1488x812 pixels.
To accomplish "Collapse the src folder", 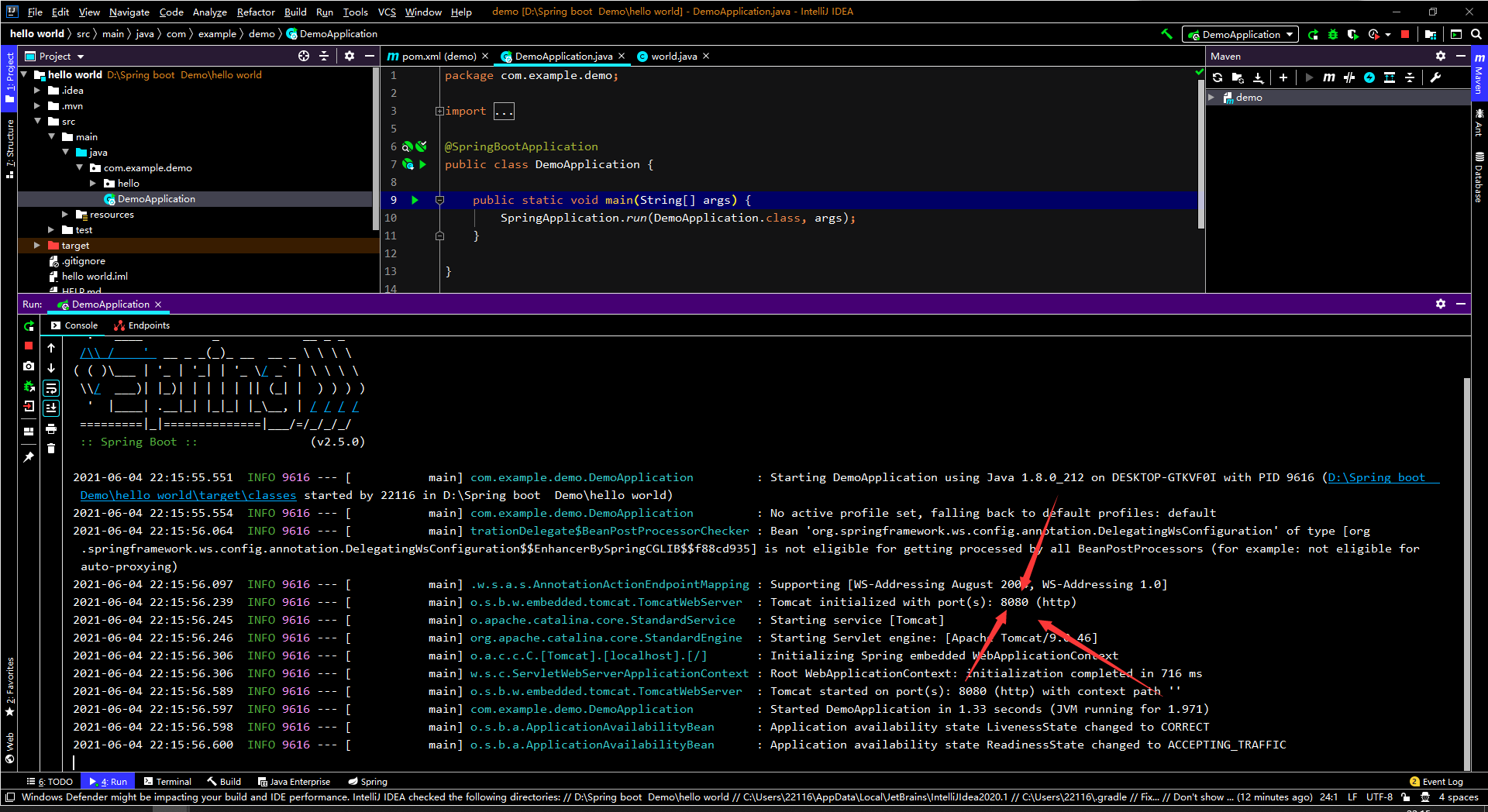I will pos(37,122).
